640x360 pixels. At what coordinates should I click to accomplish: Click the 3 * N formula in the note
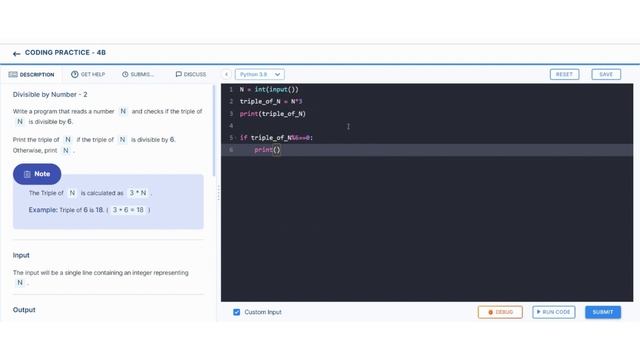138,193
